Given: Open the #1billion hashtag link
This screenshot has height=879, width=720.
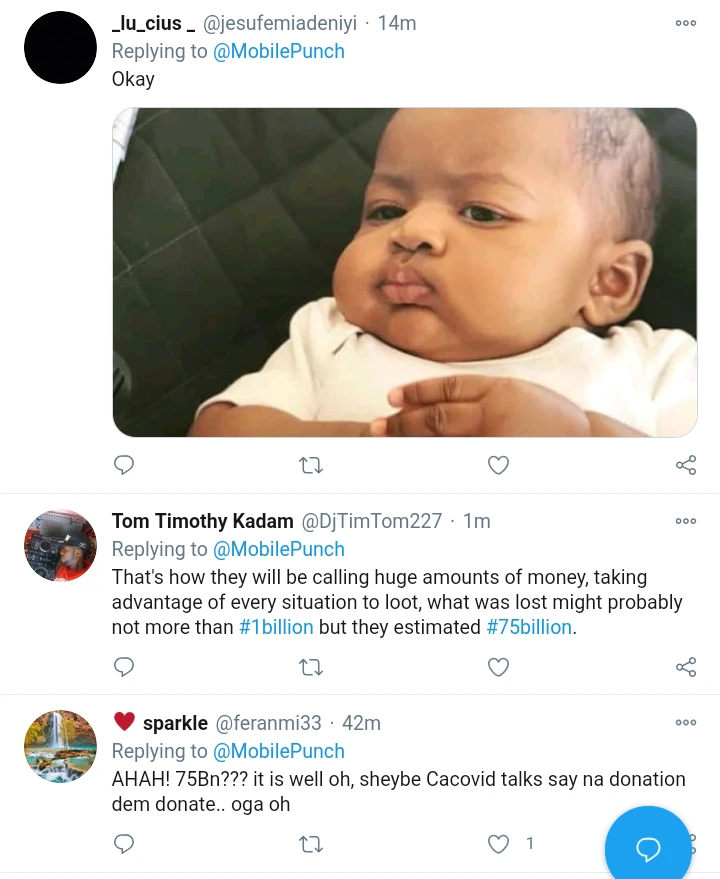Looking at the screenshot, I should pos(276,628).
